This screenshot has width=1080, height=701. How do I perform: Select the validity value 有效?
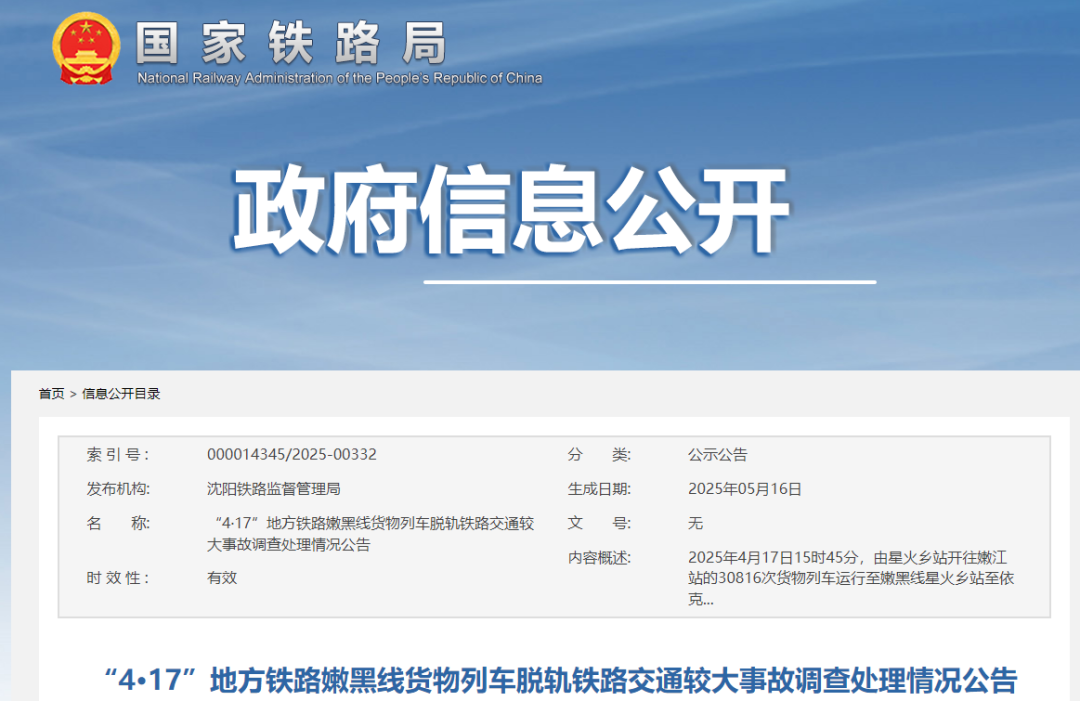(x=222, y=578)
